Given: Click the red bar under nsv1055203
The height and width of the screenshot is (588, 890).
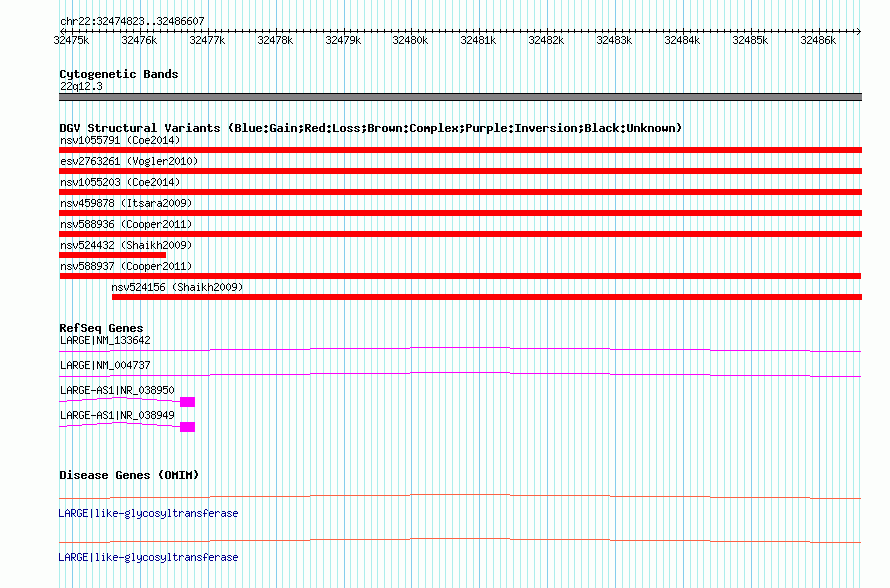Looking at the screenshot, I should (x=460, y=192).
